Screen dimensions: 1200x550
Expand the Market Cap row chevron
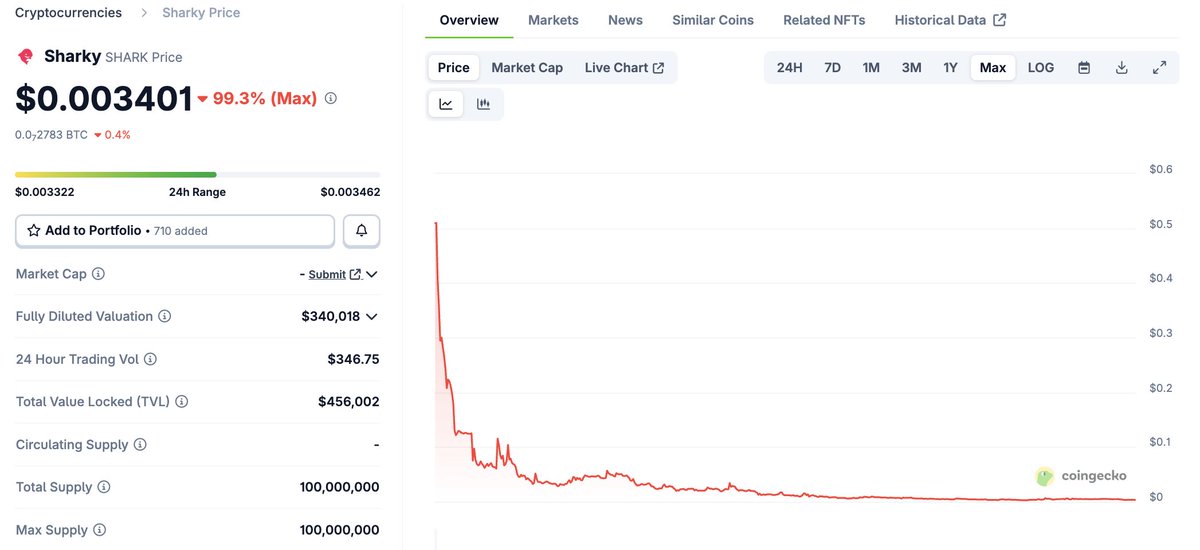pyautogui.click(x=372, y=274)
